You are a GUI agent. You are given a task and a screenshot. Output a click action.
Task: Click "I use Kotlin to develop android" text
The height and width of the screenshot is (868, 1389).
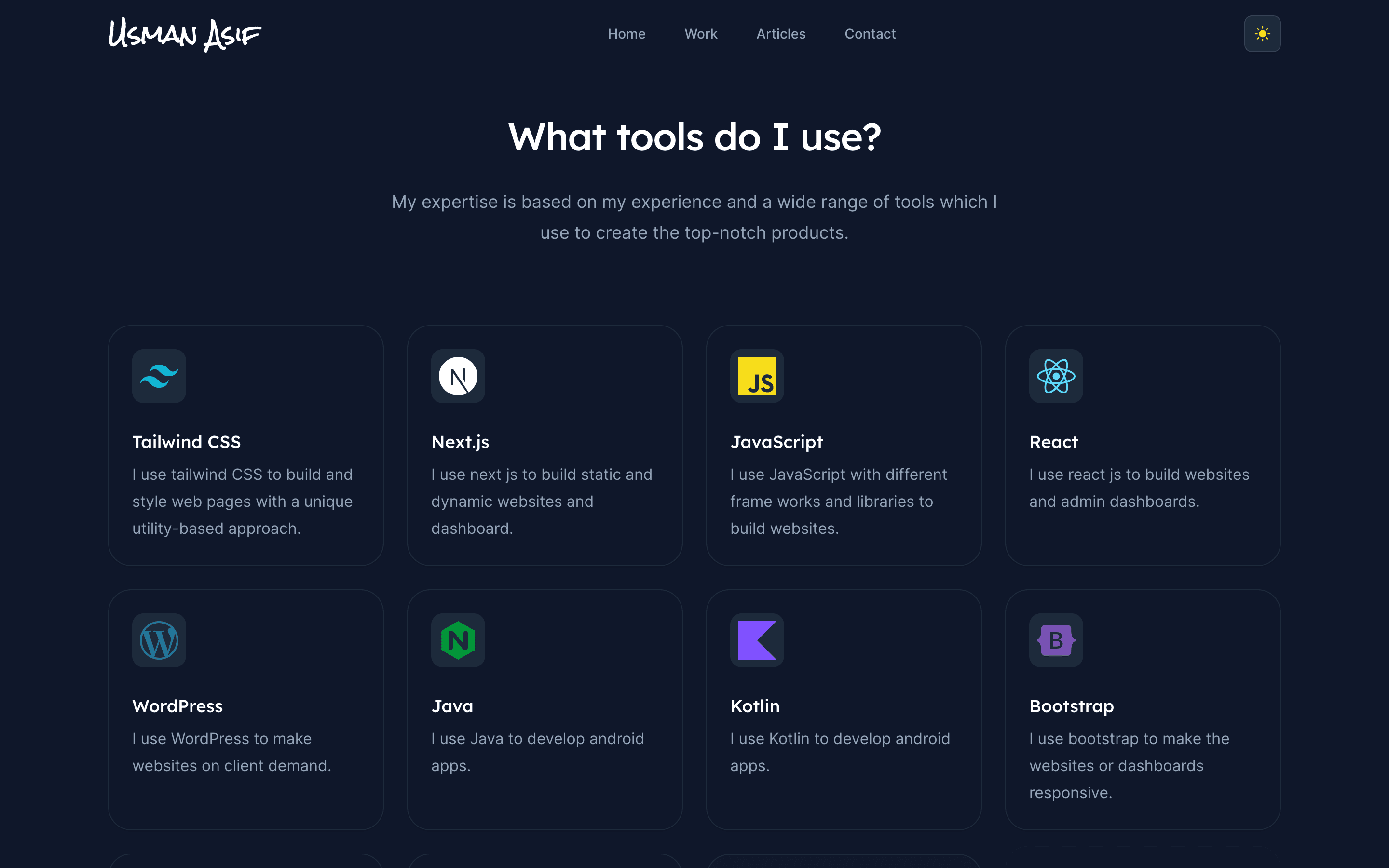coord(840,752)
